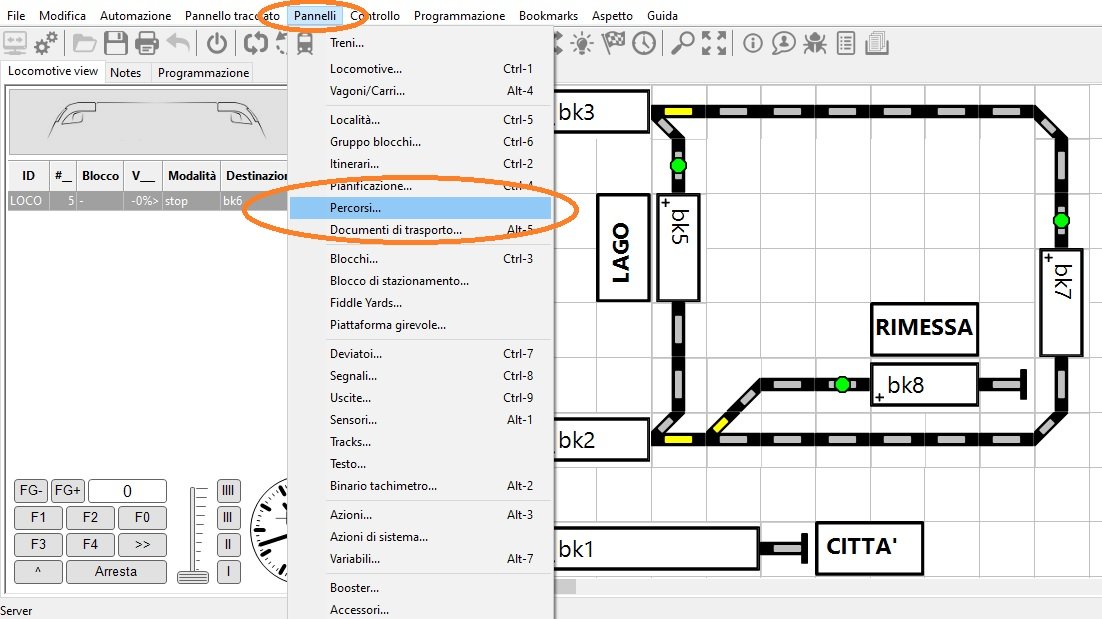Image resolution: width=1102 pixels, height=619 pixels.
Task: Expand the function group with >> button
Action: coord(142,545)
